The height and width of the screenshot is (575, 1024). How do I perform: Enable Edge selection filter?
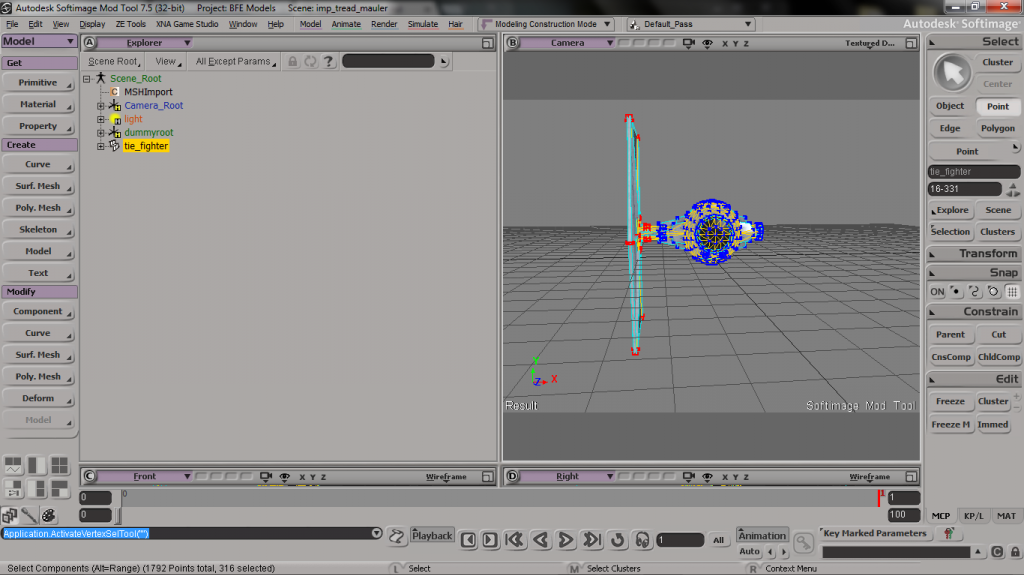pos(950,129)
